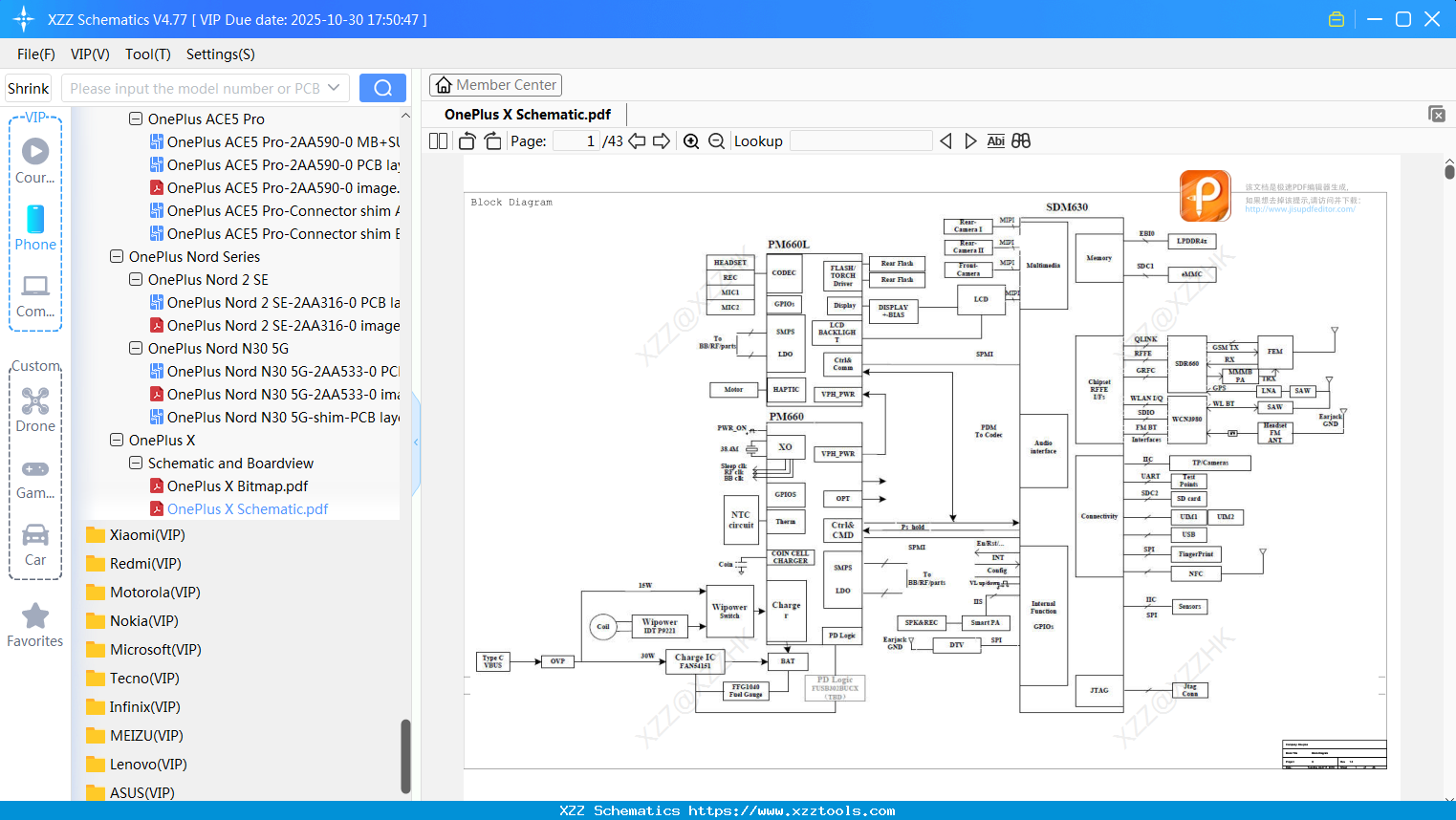Collapse the OnePlus Nord Series folder

tap(117, 256)
